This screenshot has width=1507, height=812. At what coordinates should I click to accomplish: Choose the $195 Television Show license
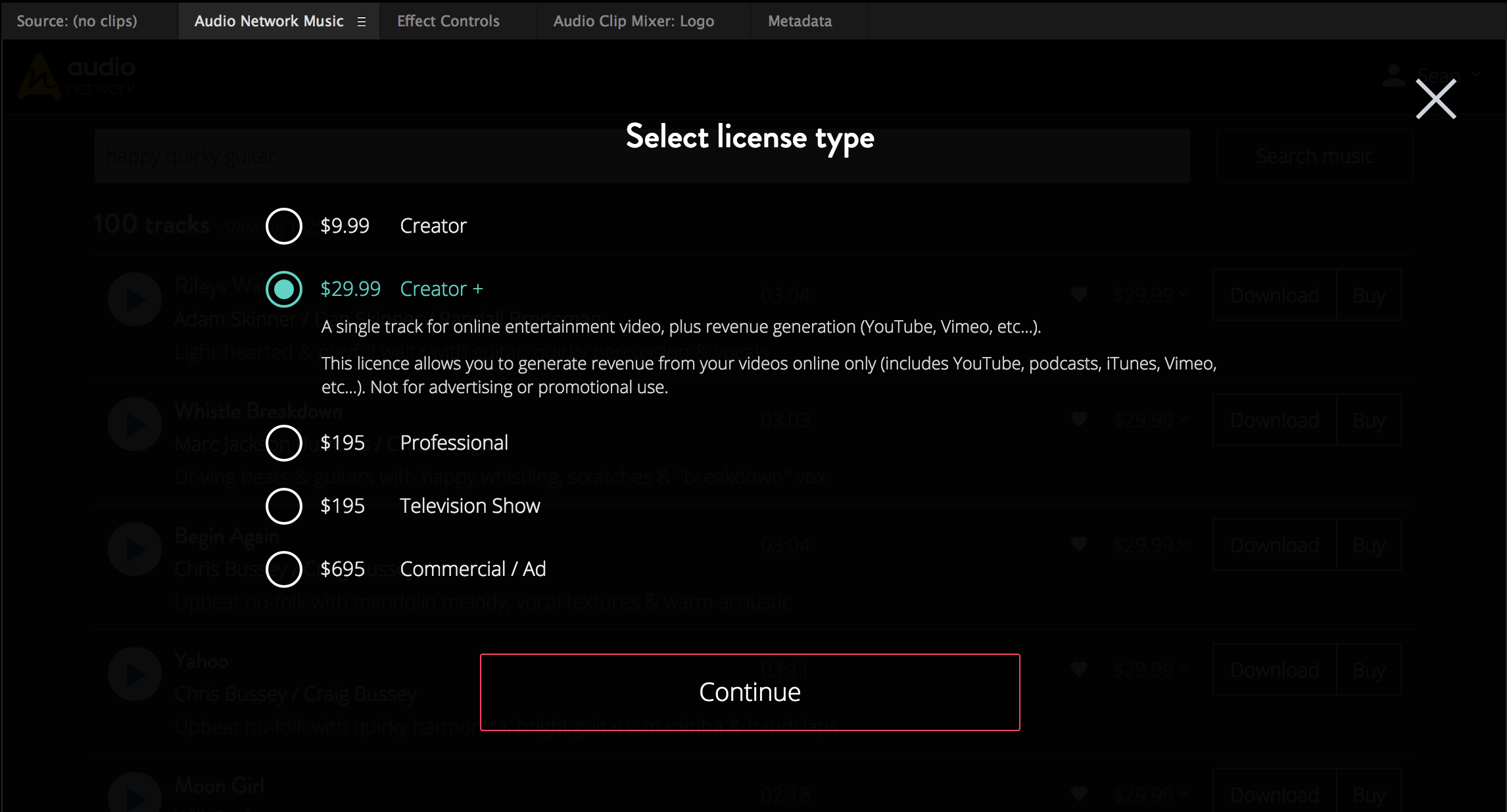click(284, 506)
